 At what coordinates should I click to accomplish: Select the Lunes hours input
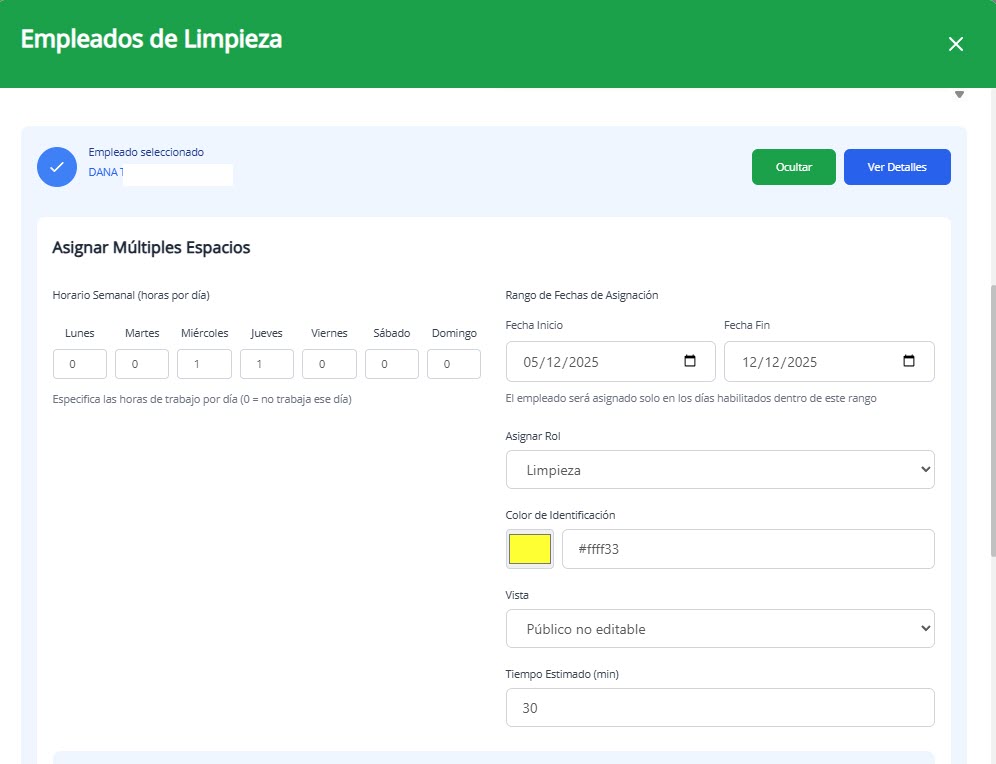80,364
